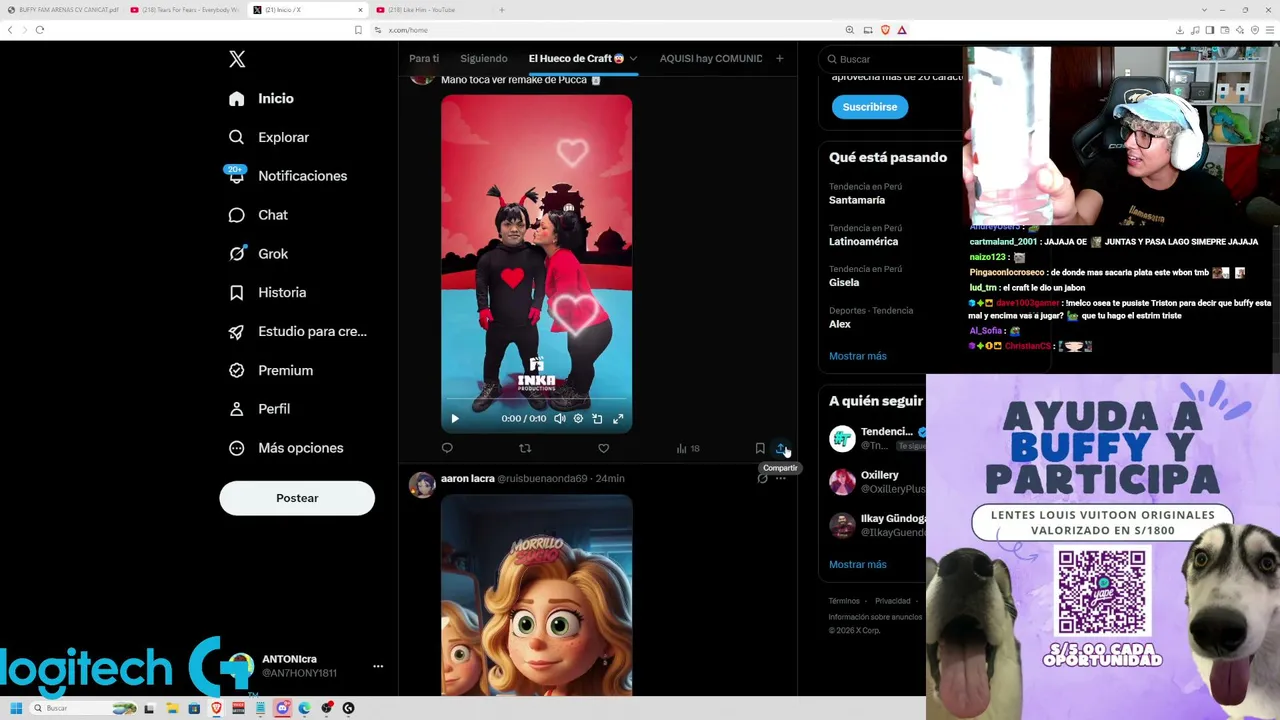Image resolution: width=1280 pixels, height=720 pixels.
Task: Expand Más opciones in the sidebar
Action: [285, 448]
